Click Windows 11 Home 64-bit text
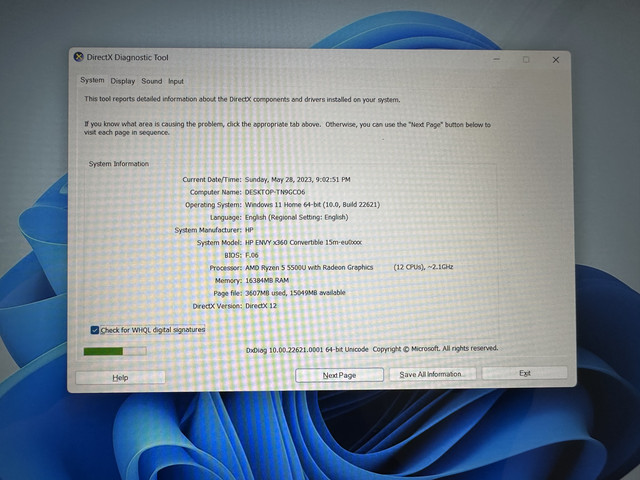Image resolution: width=640 pixels, height=480 pixels. pyautogui.click(x=312, y=204)
